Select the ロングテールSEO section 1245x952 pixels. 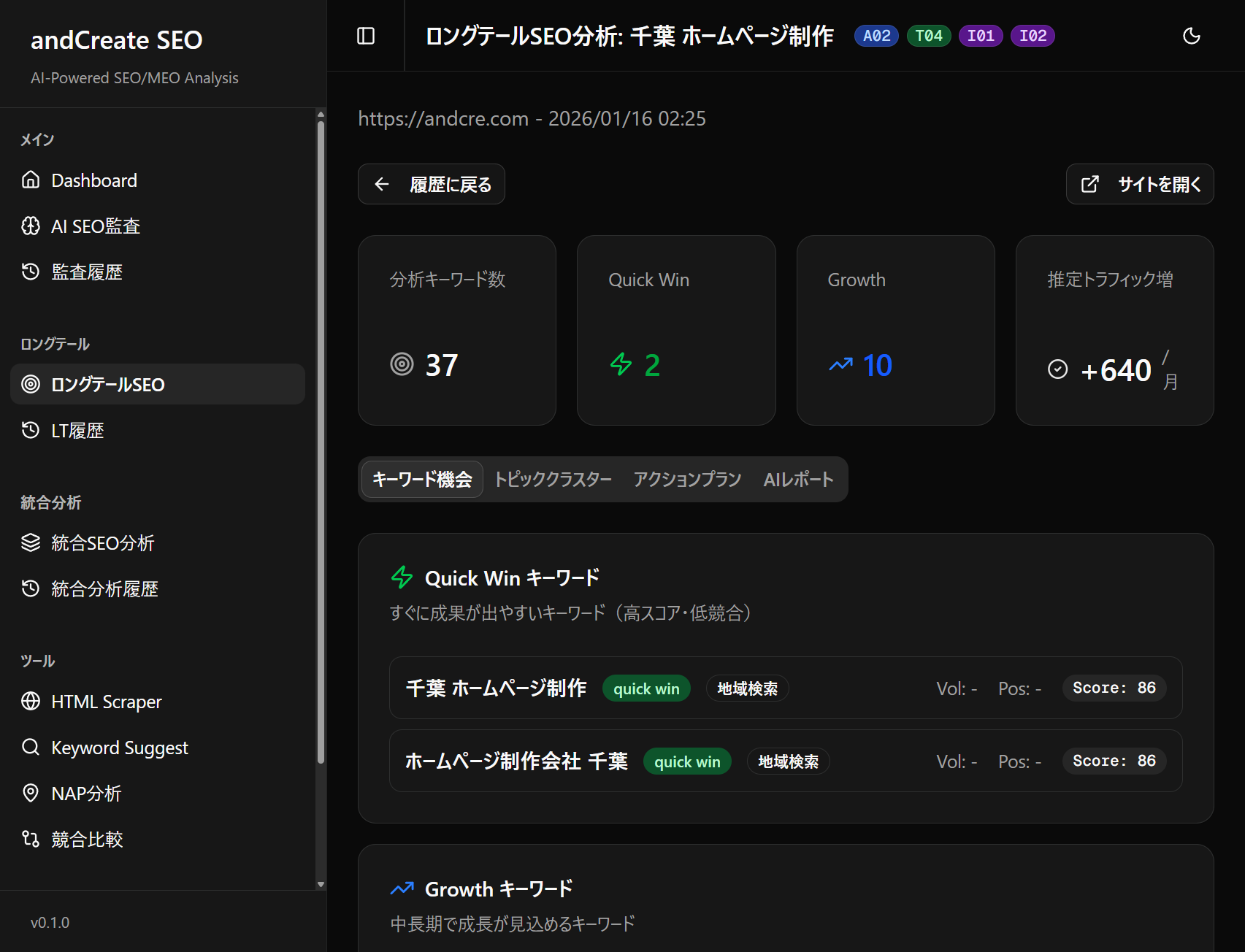coord(107,384)
